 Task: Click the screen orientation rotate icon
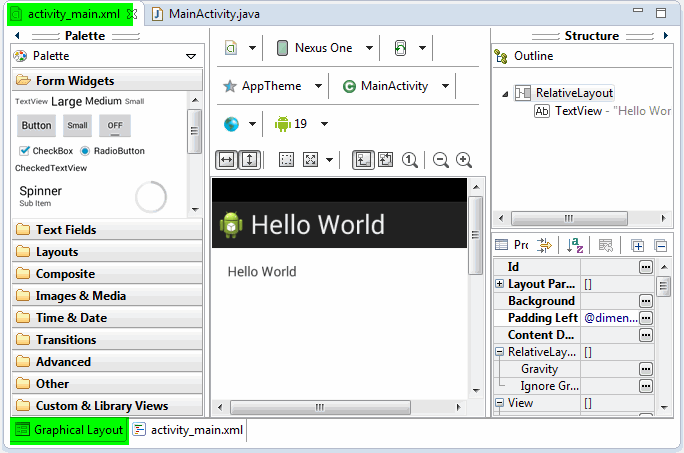click(400, 48)
